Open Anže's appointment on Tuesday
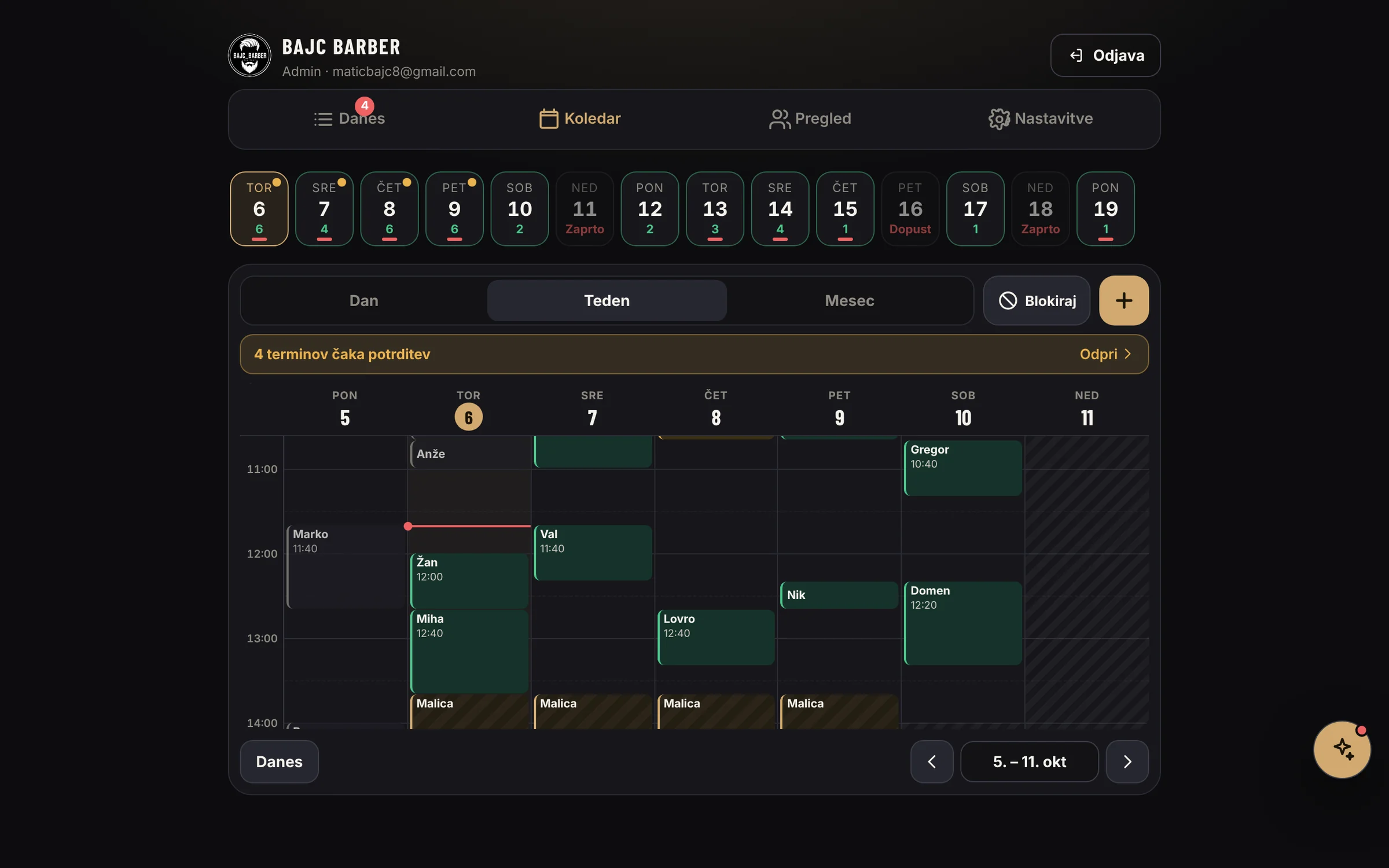The height and width of the screenshot is (868, 1389). [469, 454]
